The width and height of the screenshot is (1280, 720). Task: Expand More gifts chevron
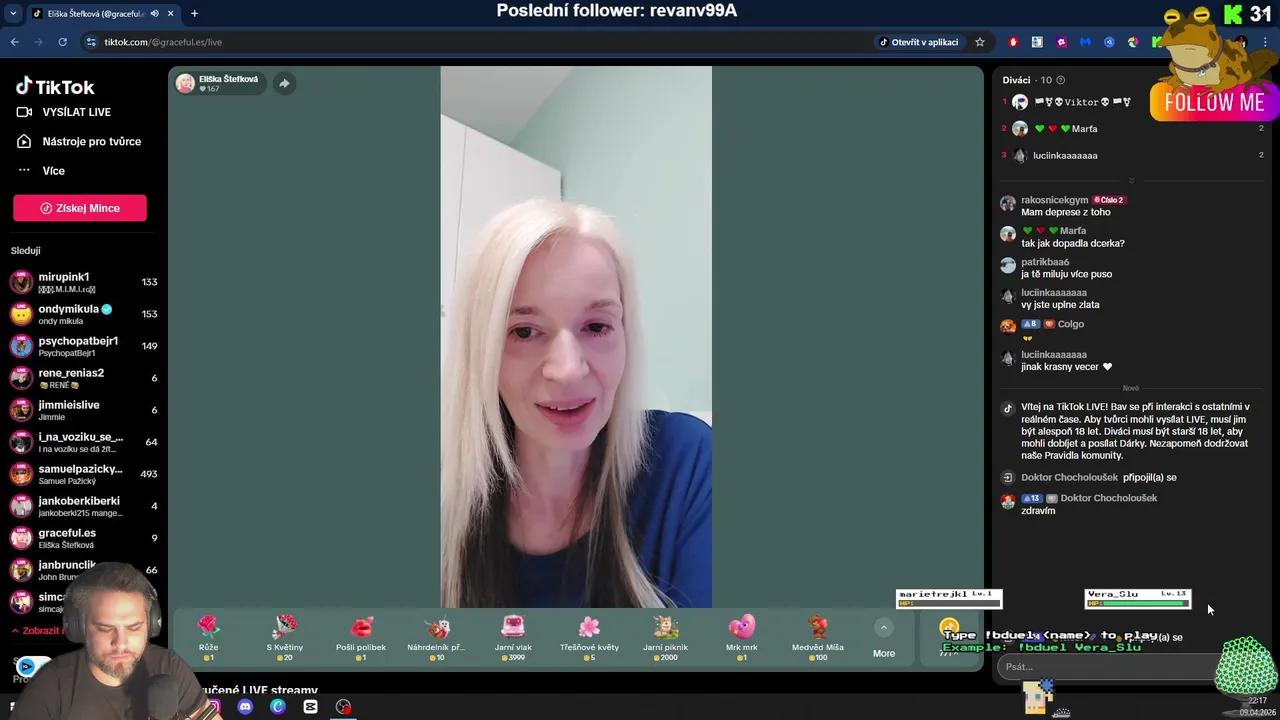click(883, 627)
